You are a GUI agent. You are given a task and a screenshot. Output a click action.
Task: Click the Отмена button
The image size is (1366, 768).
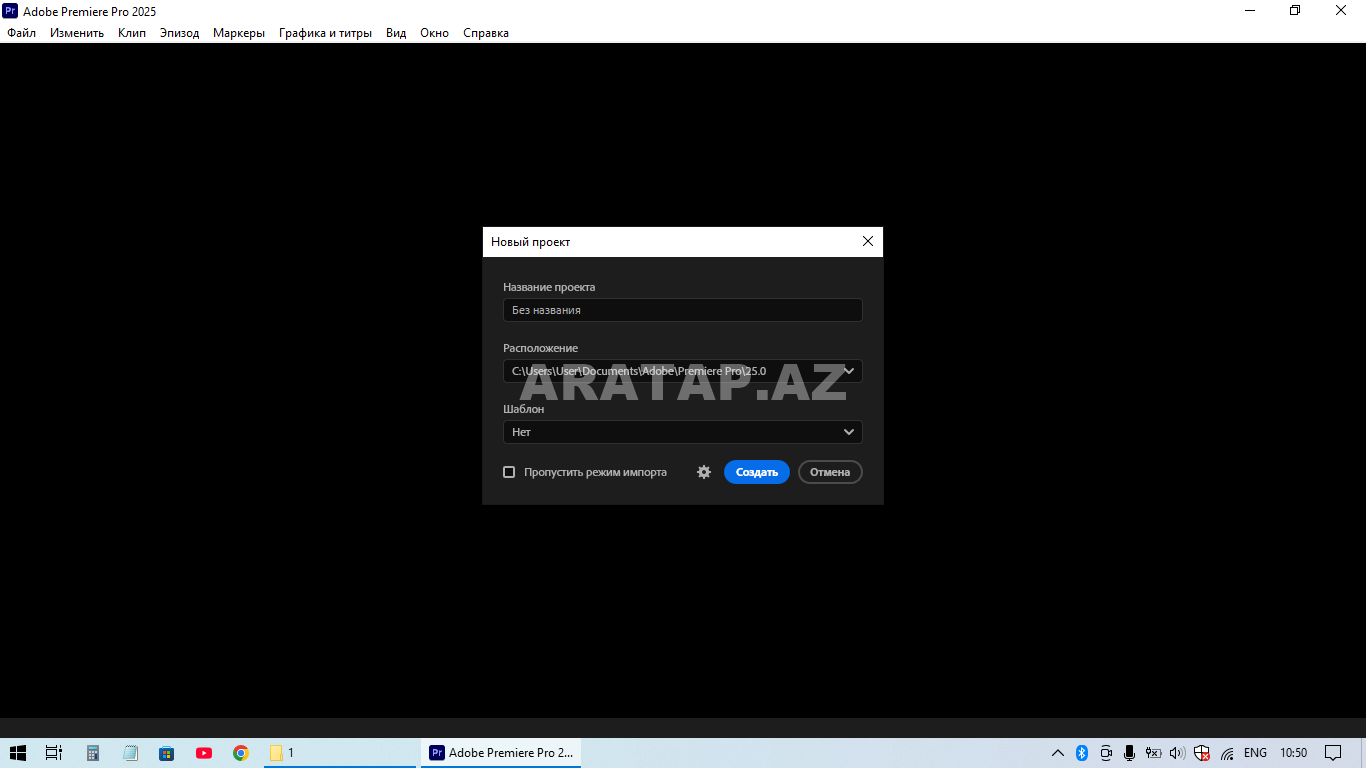[830, 472]
